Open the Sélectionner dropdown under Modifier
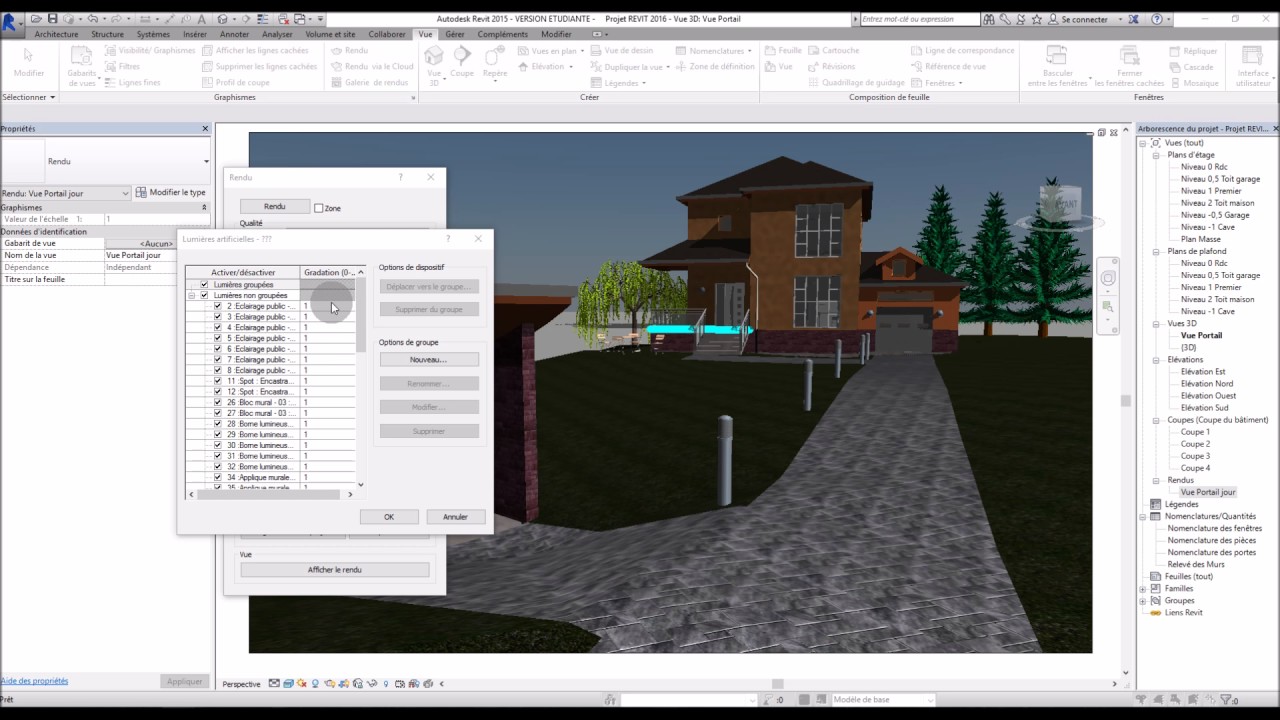The width and height of the screenshot is (1280, 720). click(28, 97)
